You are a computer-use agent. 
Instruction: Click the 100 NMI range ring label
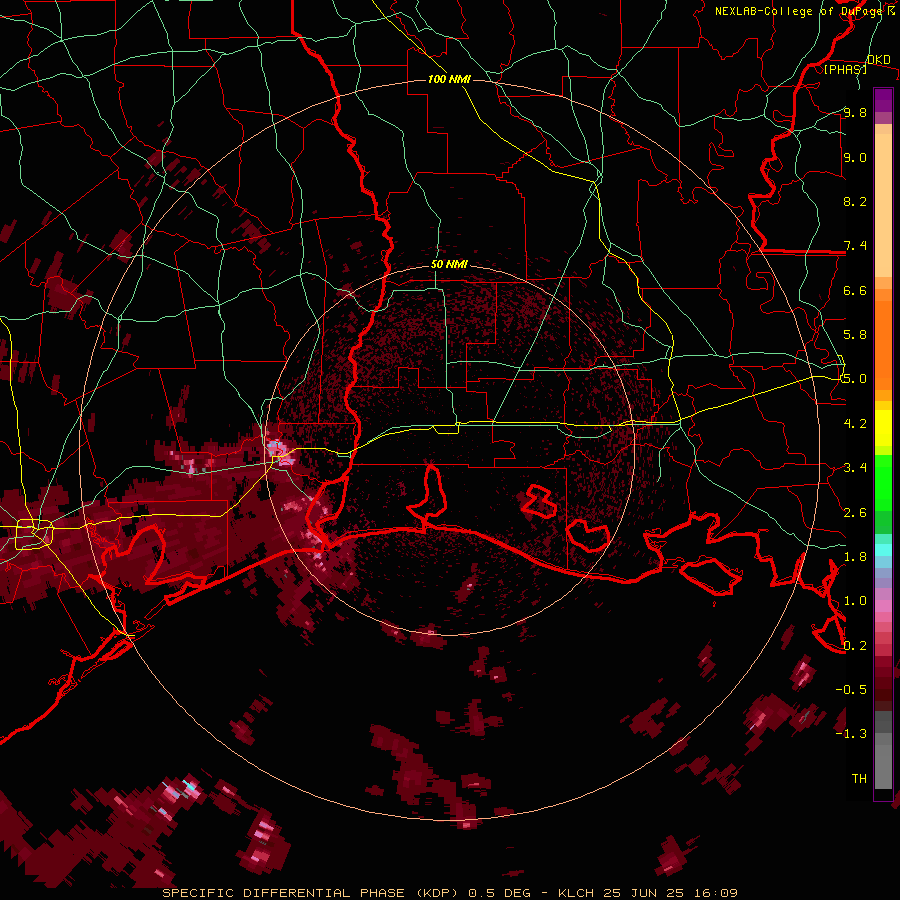449,79
